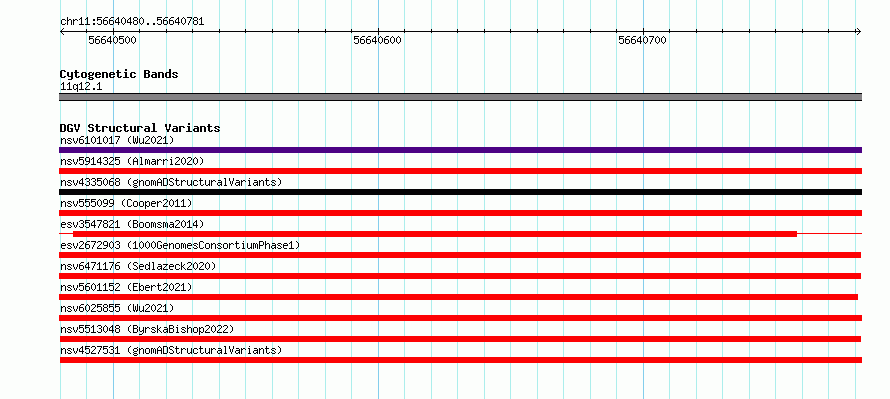Viewport: 890px width, 399px height.
Task: Click the nsv555099 (Cooper2011) label
Action: (126, 203)
